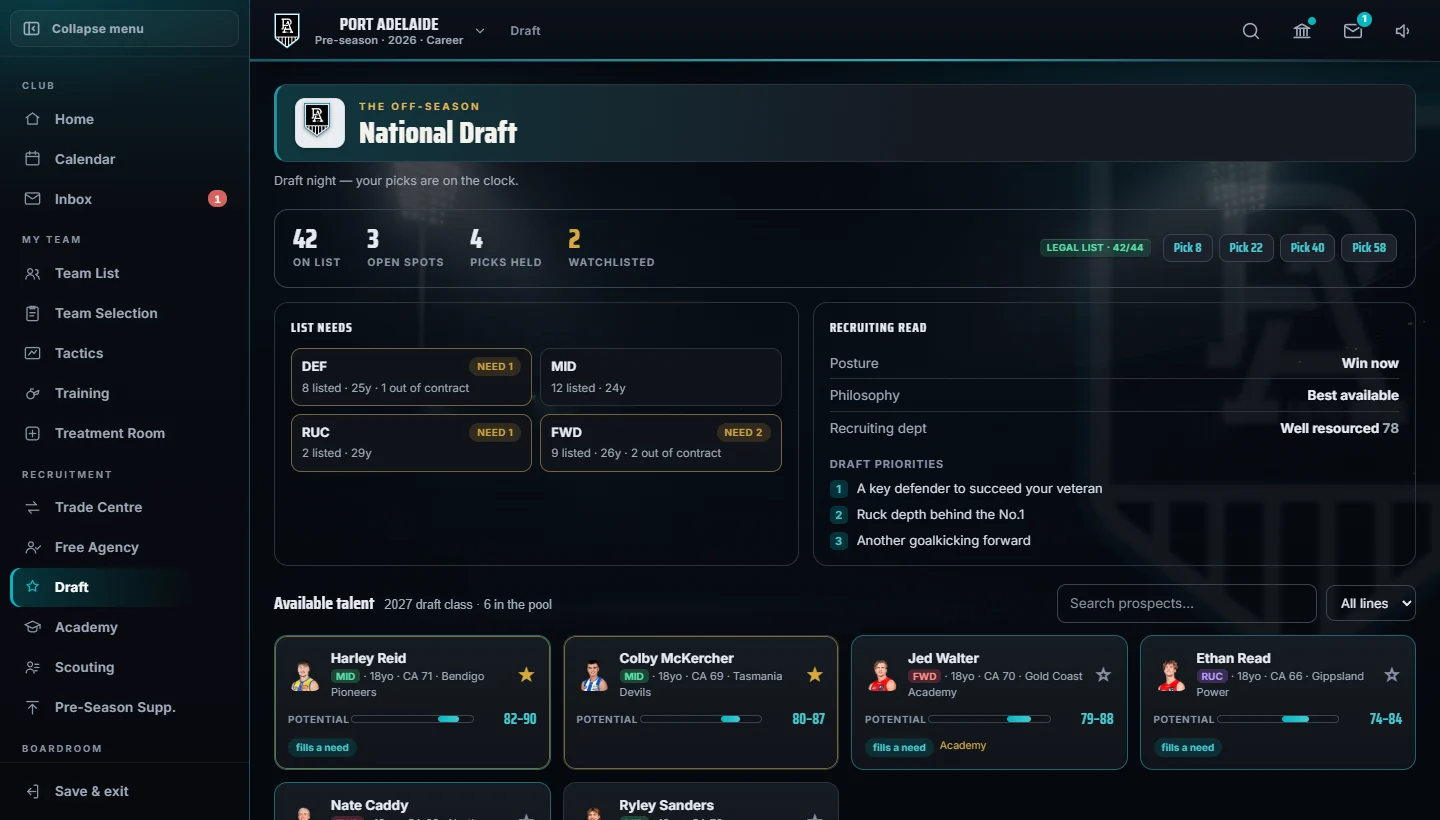Click the "Win now" posture value
The image size is (1440, 820).
pos(1370,363)
